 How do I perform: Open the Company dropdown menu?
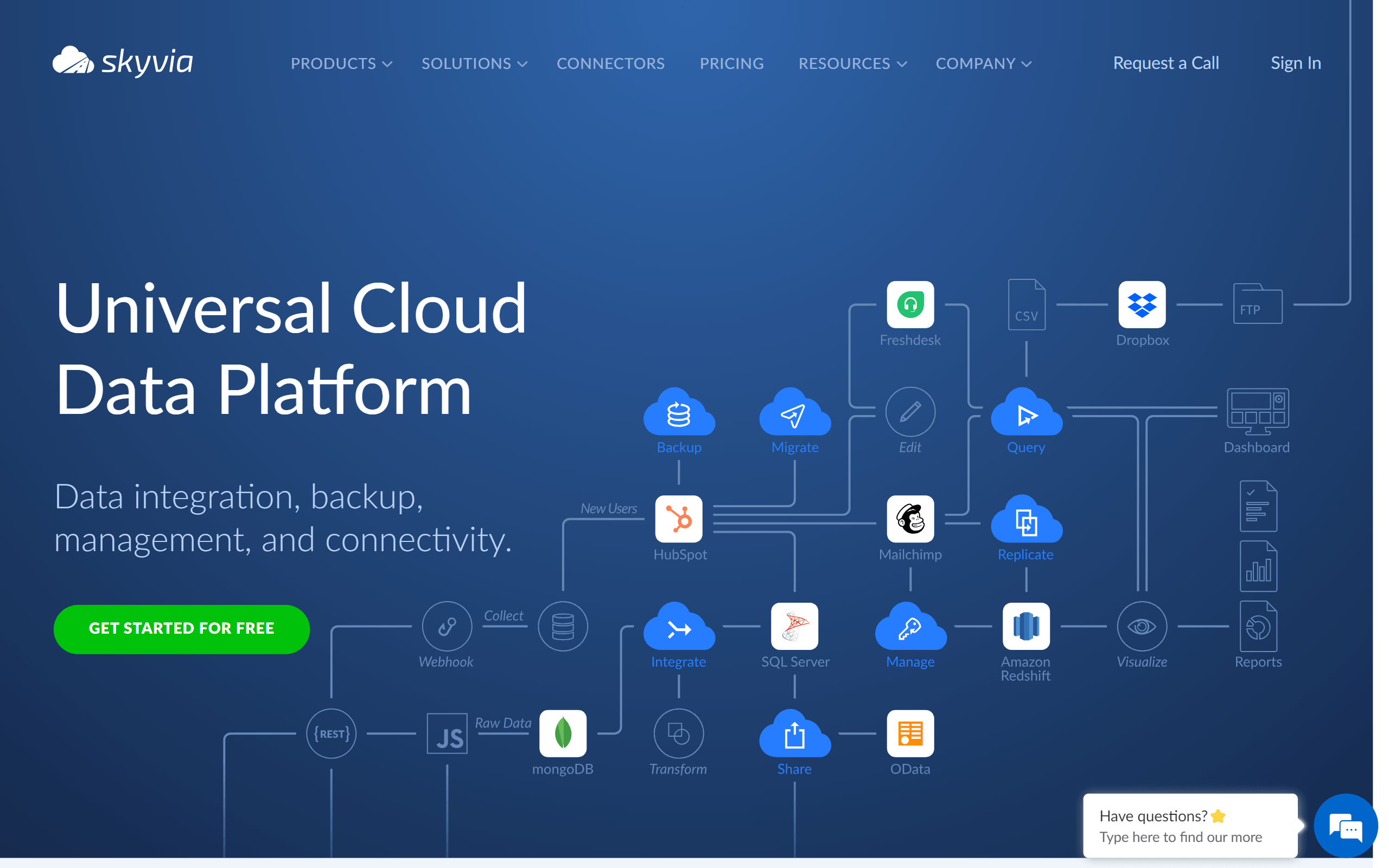pyautogui.click(x=984, y=63)
